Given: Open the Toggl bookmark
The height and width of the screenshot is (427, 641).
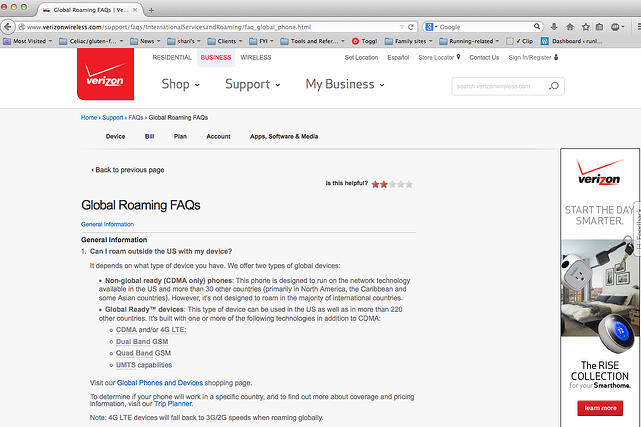Looking at the screenshot, I should [x=365, y=41].
